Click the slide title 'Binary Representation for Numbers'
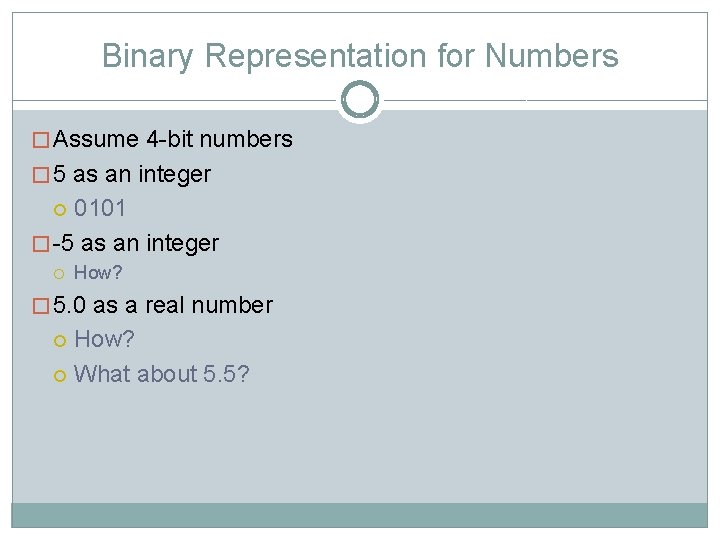The height and width of the screenshot is (540, 720). coord(360,56)
